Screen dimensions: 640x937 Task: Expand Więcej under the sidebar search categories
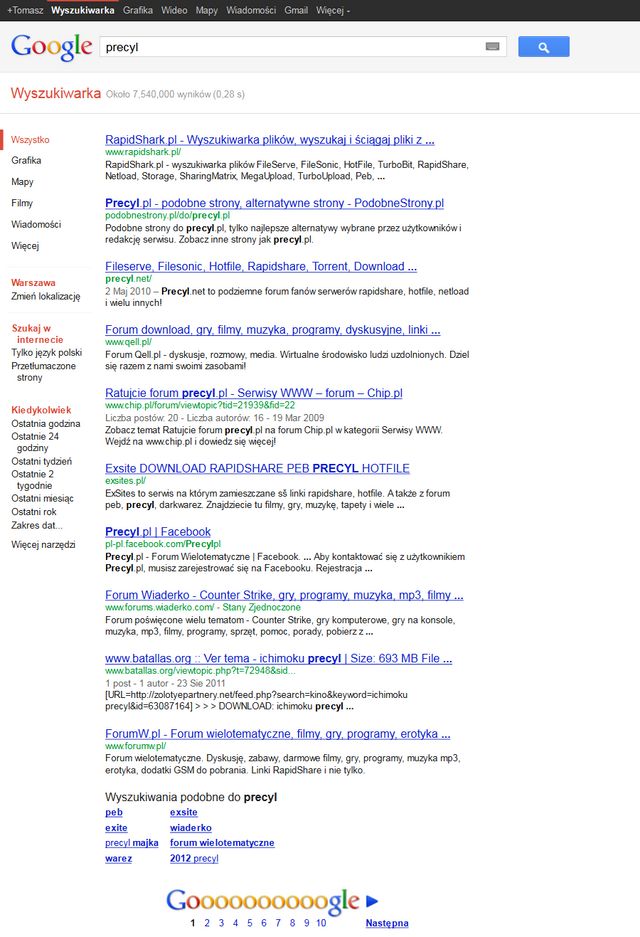pos(25,246)
